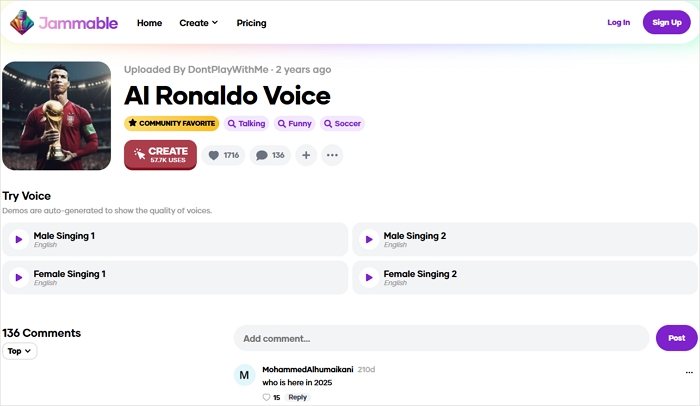Image resolution: width=700 pixels, height=406 pixels.
Task: Focus the Add comment input field
Action: click(x=442, y=338)
